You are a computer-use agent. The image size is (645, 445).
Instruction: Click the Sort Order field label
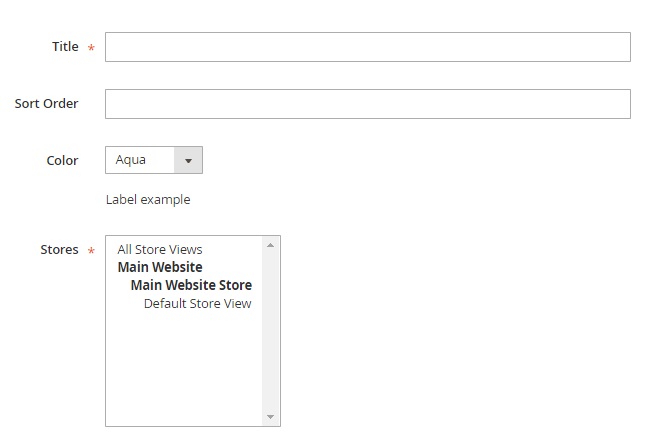tap(46, 104)
